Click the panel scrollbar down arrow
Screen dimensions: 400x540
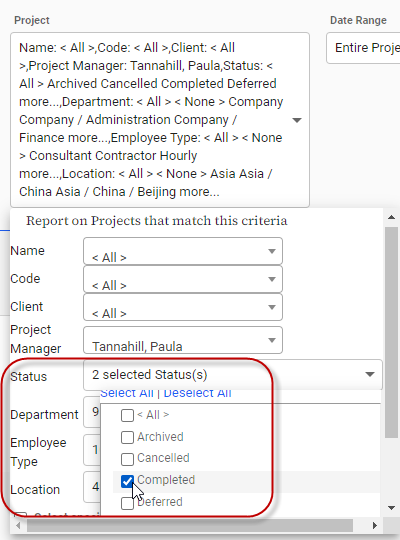click(391, 508)
